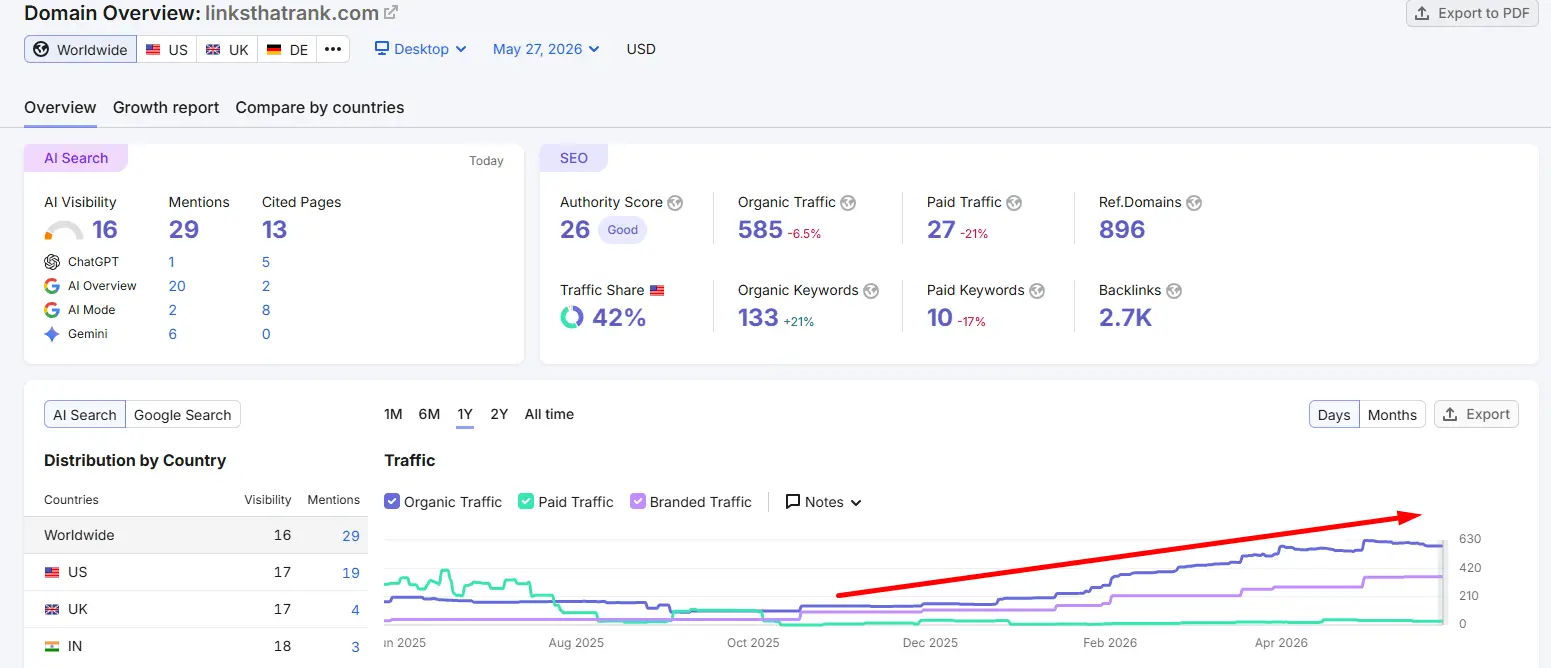Select the US flag database

(166, 49)
